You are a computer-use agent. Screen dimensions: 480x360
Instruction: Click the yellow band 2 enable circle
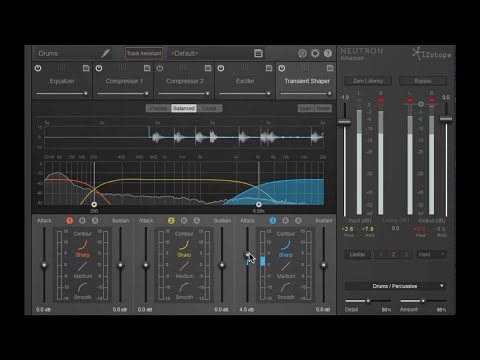tap(171, 221)
